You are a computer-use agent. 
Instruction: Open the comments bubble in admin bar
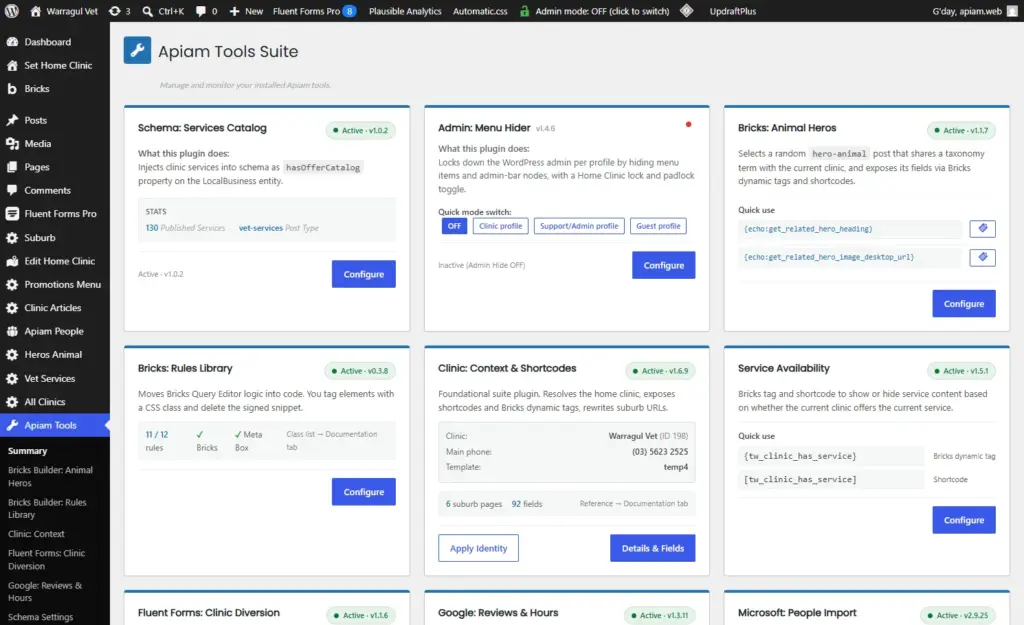200,11
